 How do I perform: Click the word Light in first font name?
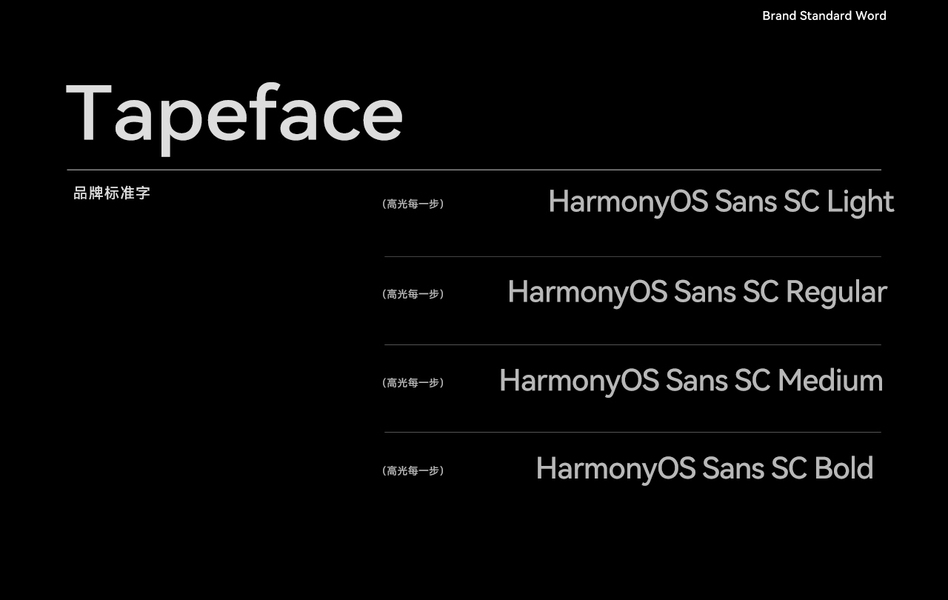click(860, 202)
